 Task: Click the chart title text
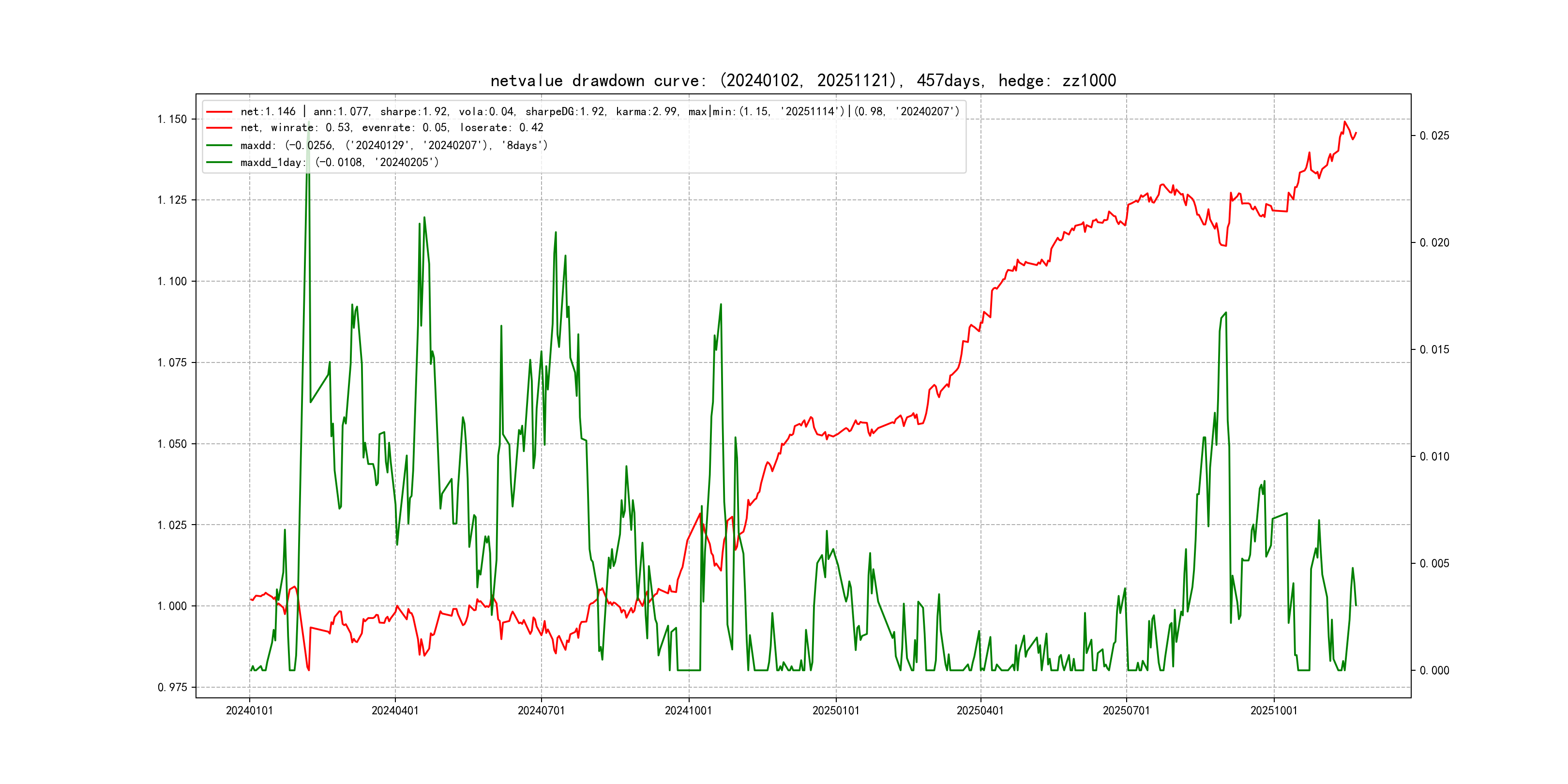[803, 81]
